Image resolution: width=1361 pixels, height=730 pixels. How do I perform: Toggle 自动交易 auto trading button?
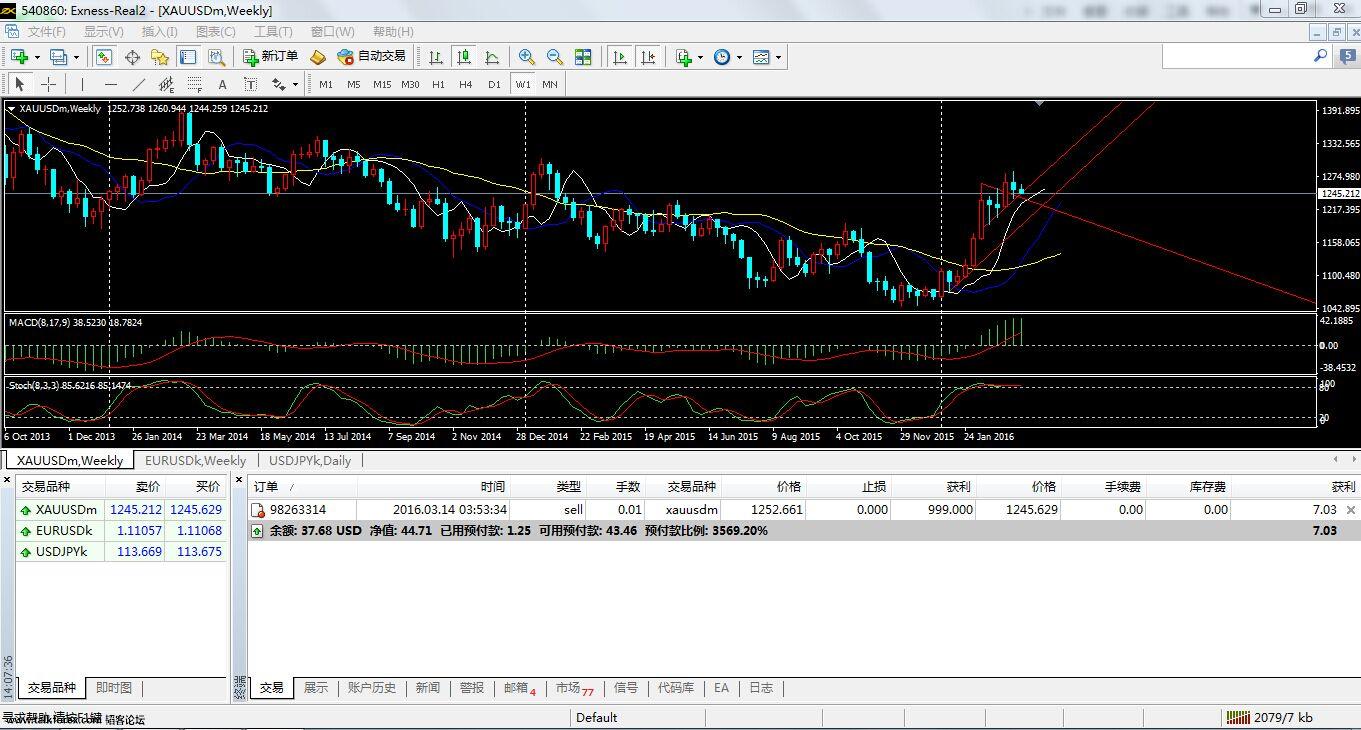point(372,57)
